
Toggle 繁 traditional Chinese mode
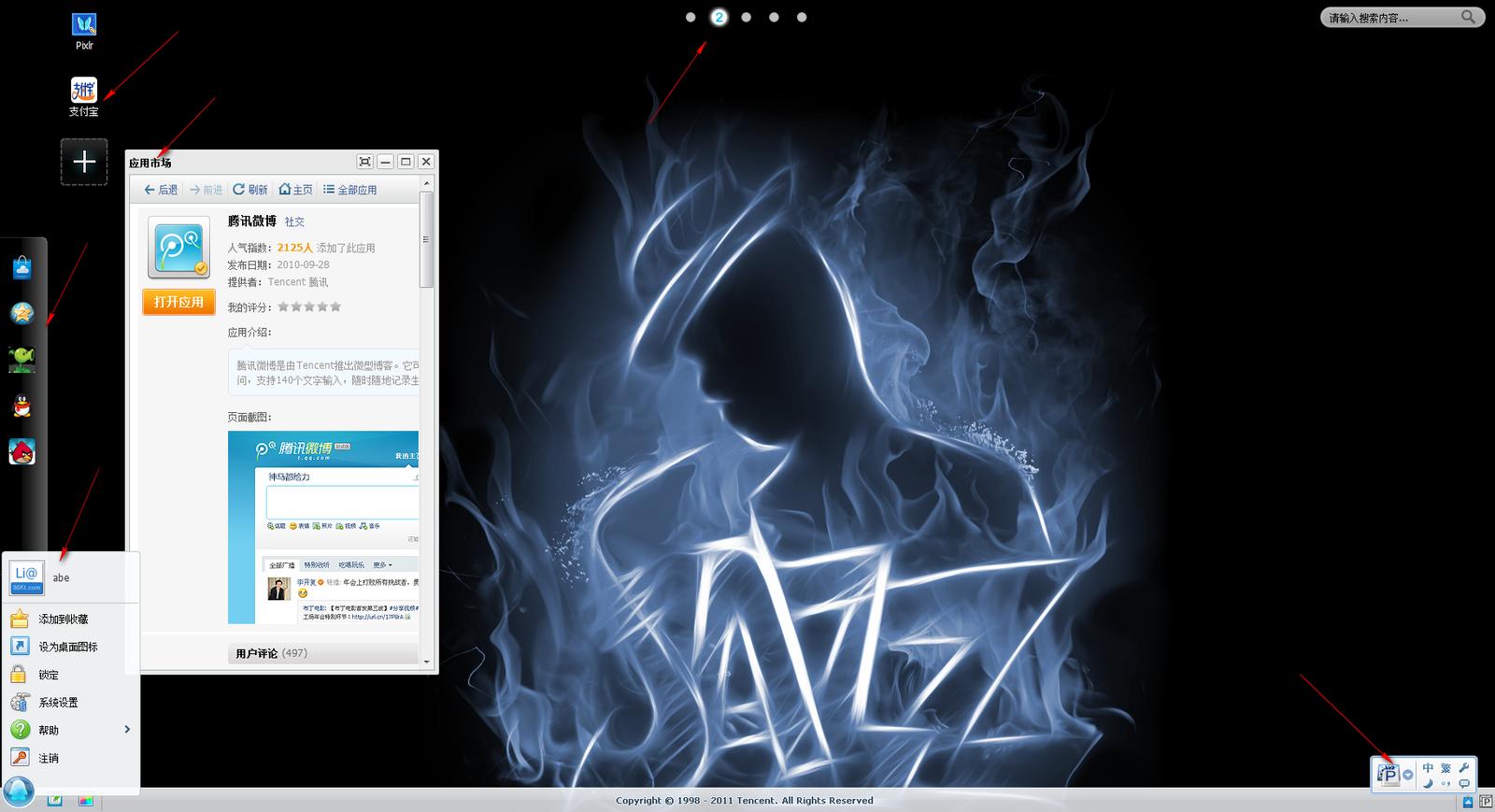(1445, 768)
